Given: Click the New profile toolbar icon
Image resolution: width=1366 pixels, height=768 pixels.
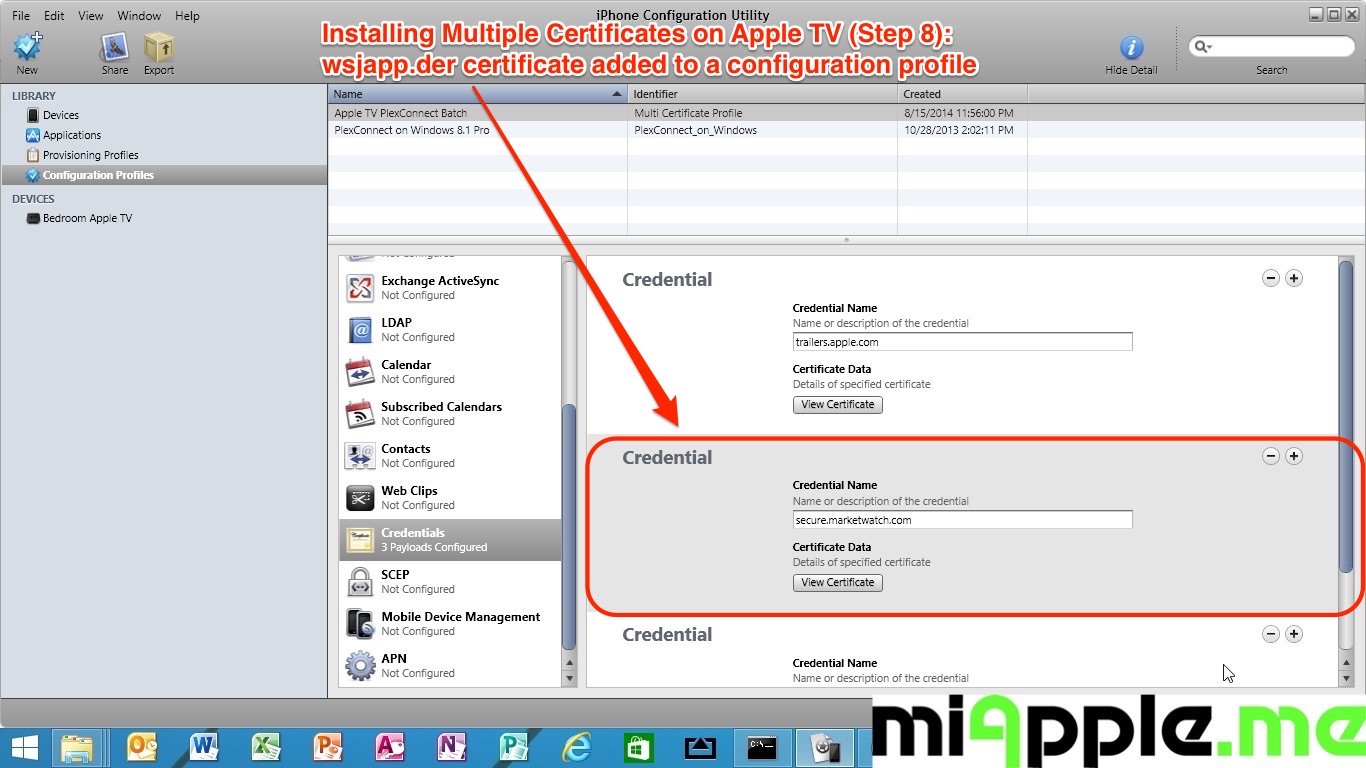Looking at the screenshot, I should 27,48.
